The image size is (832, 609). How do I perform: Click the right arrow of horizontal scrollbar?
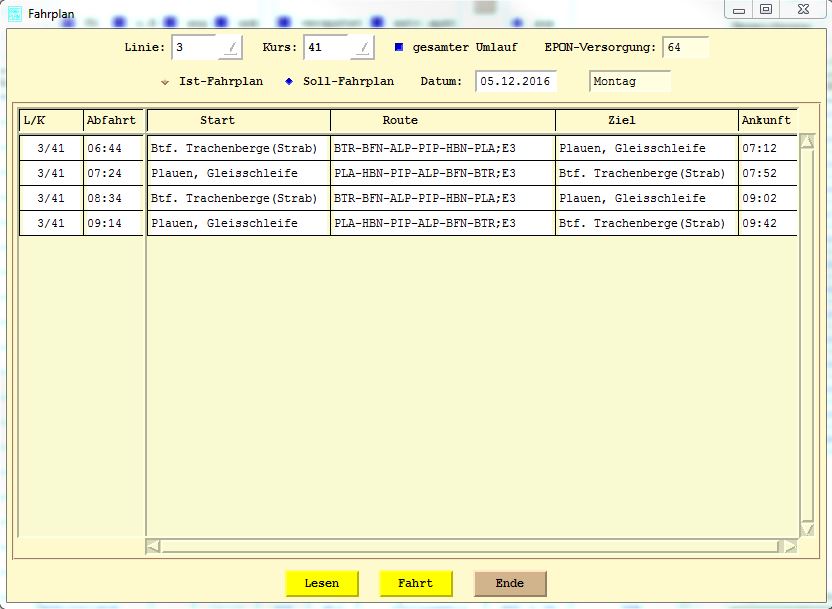coord(790,546)
